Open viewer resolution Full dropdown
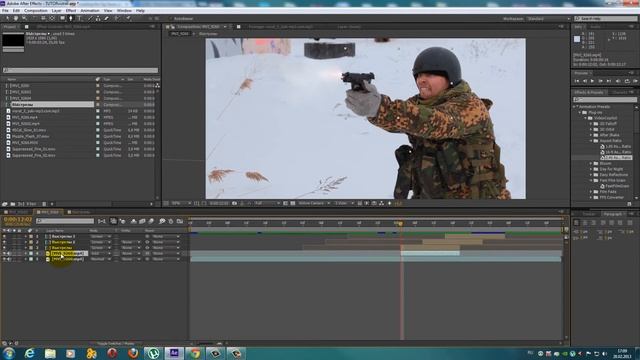640x360 pixels. pyautogui.click(x=267, y=203)
